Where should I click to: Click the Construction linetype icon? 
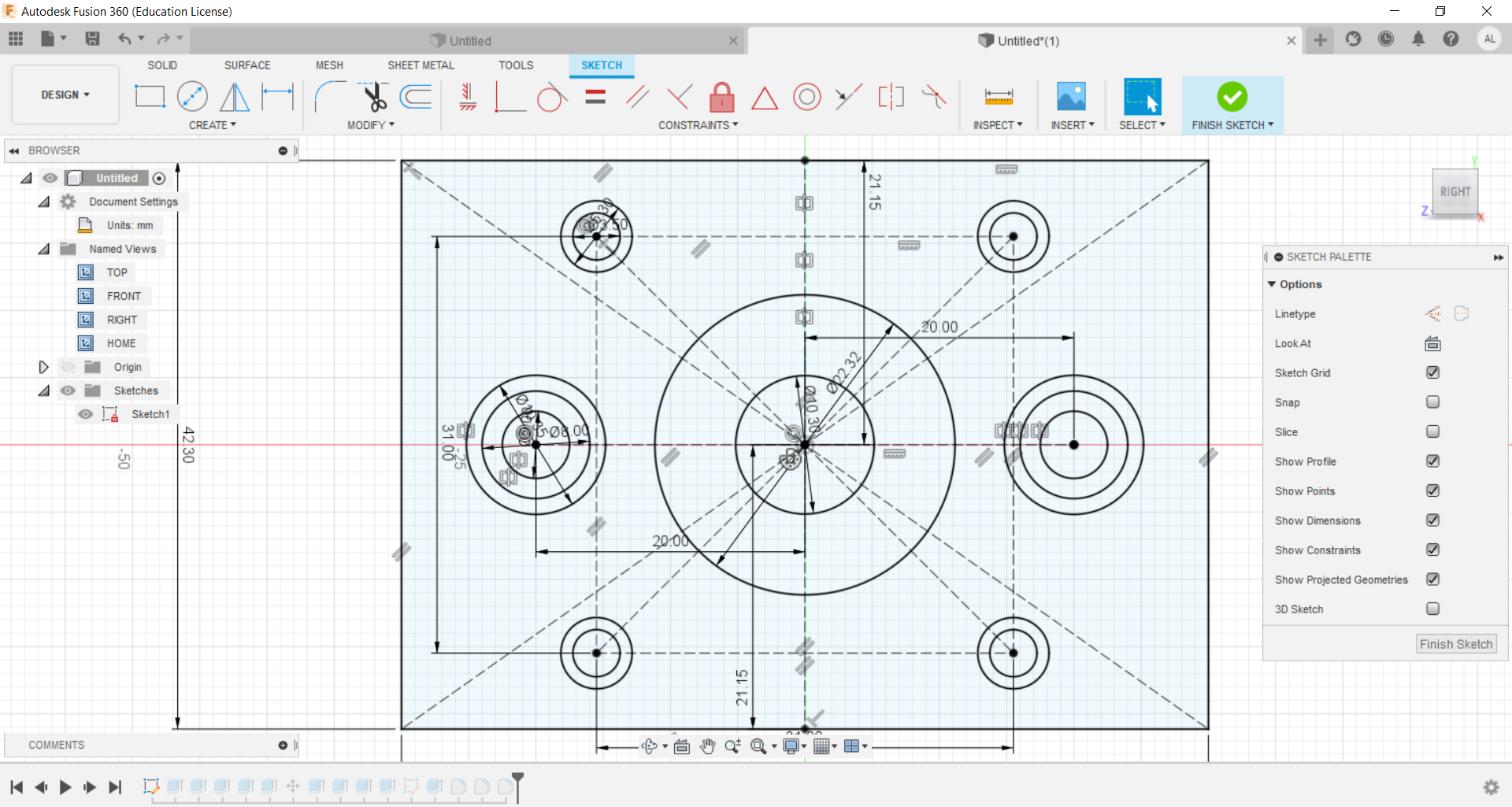pyautogui.click(x=1432, y=313)
